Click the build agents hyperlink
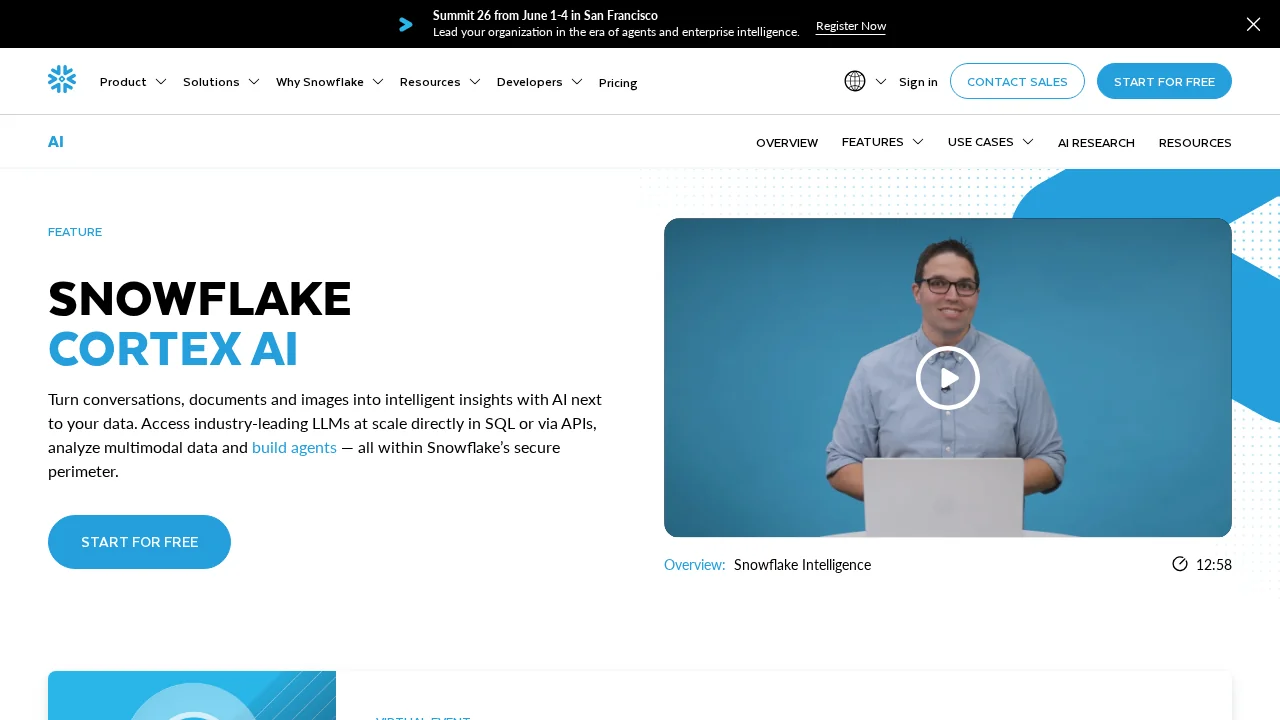The height and width of the screenshot is (720, 1280). click(294, 447)
